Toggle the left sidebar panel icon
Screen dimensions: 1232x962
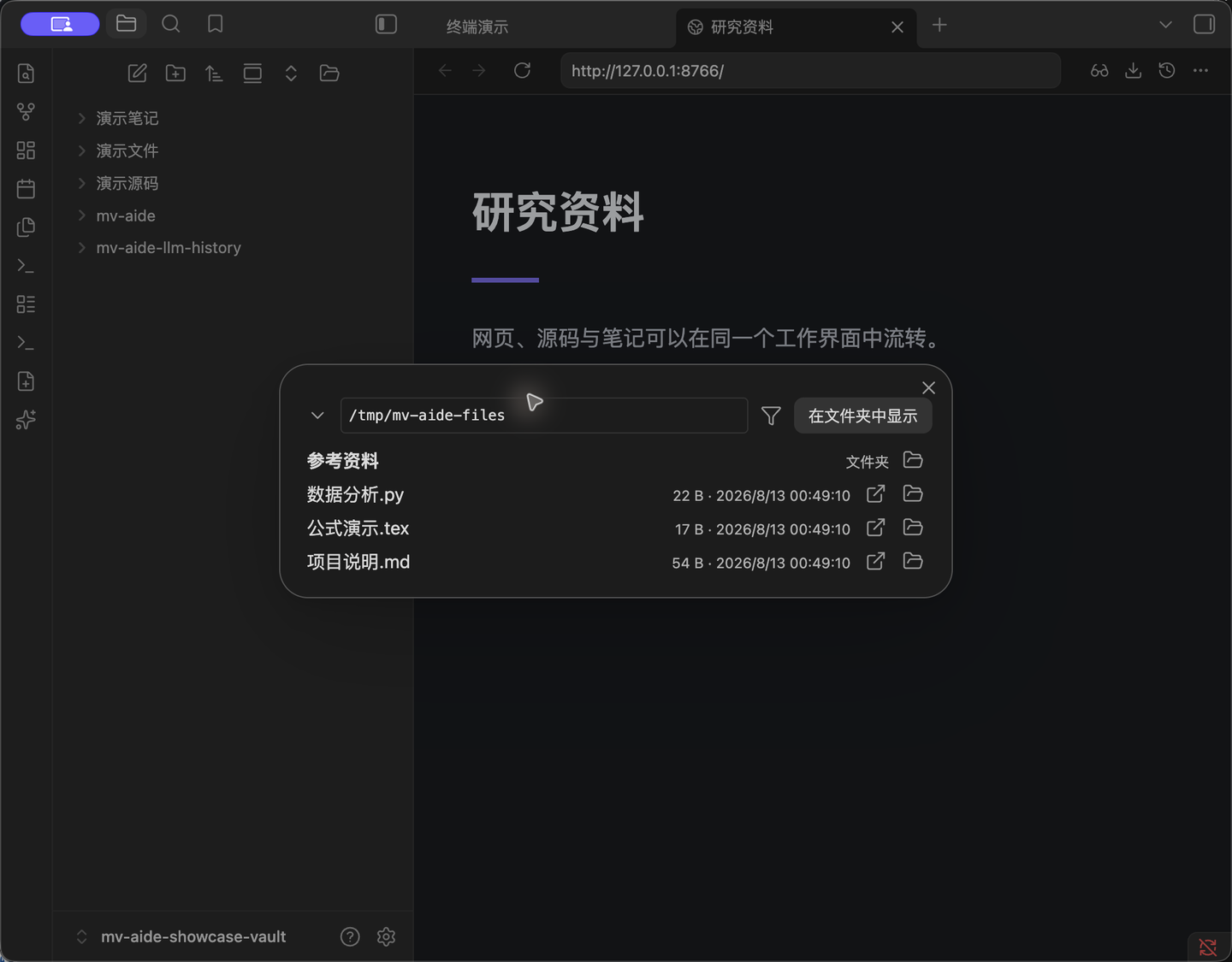(387, 24)
